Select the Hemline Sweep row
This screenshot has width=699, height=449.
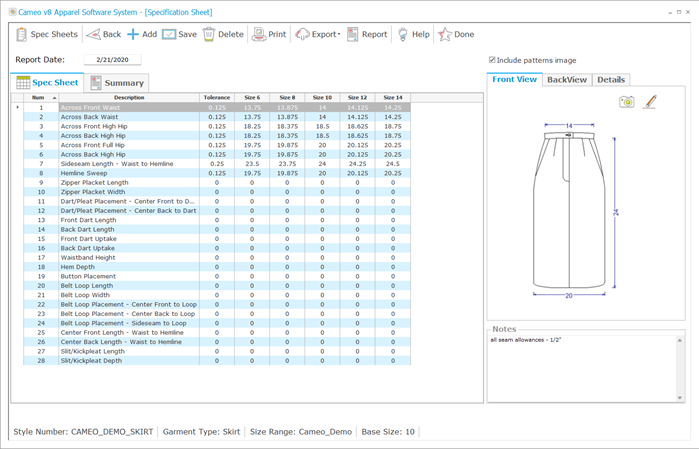click(129, 172)
